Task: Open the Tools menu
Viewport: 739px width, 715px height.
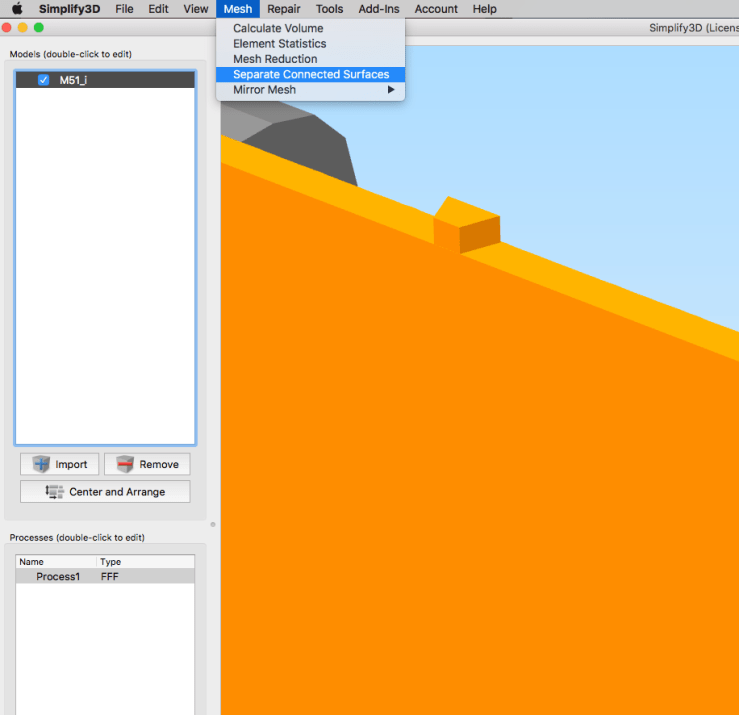Action: (x=329, y=9)
